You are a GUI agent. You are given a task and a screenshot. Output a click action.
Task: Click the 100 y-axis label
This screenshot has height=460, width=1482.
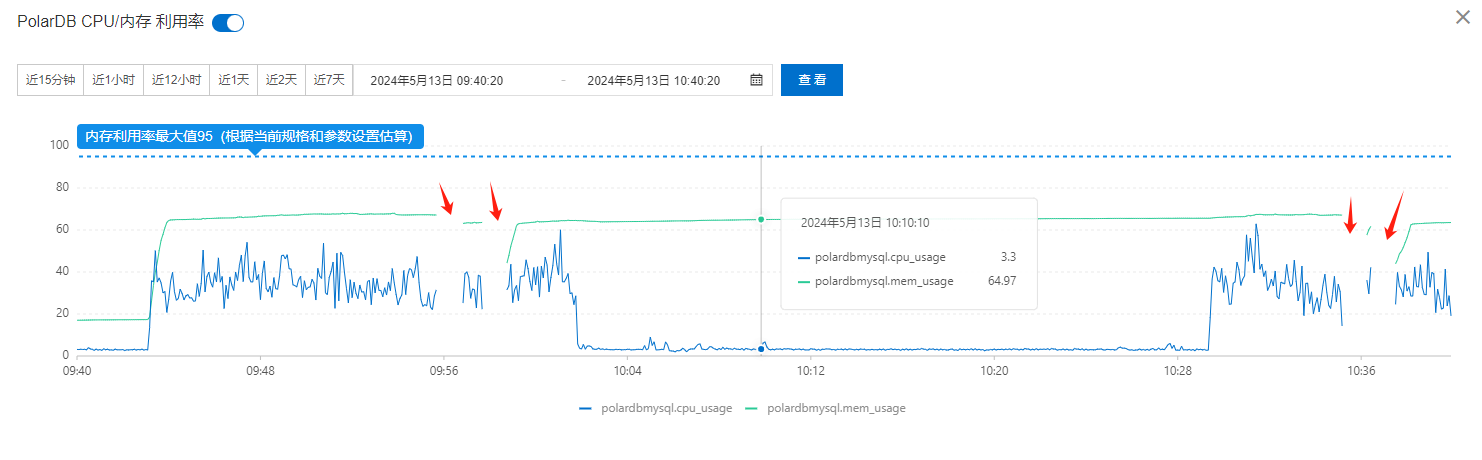(x=59, y=145)
